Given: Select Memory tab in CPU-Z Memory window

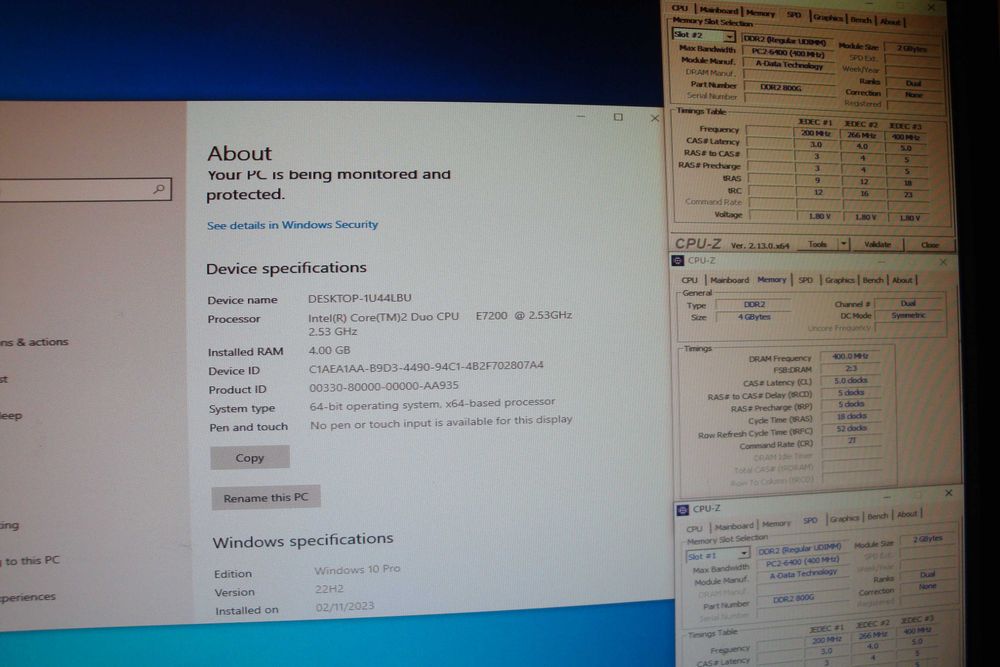Looking at the screenshot, I should [772, 279].
